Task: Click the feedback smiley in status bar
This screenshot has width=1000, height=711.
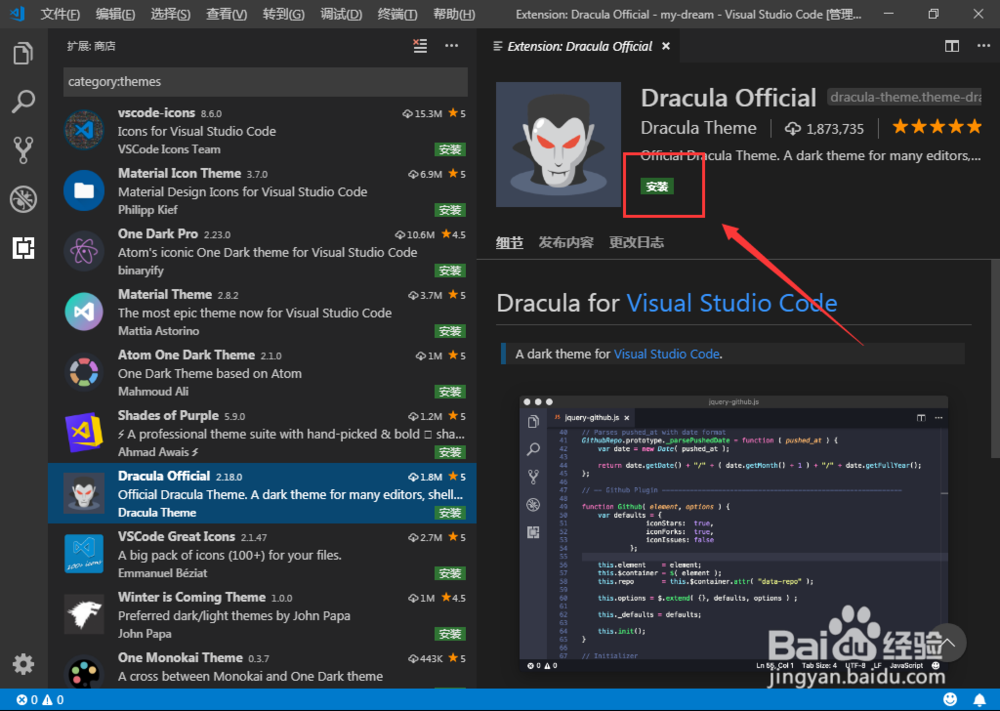Action: [950, 699]
